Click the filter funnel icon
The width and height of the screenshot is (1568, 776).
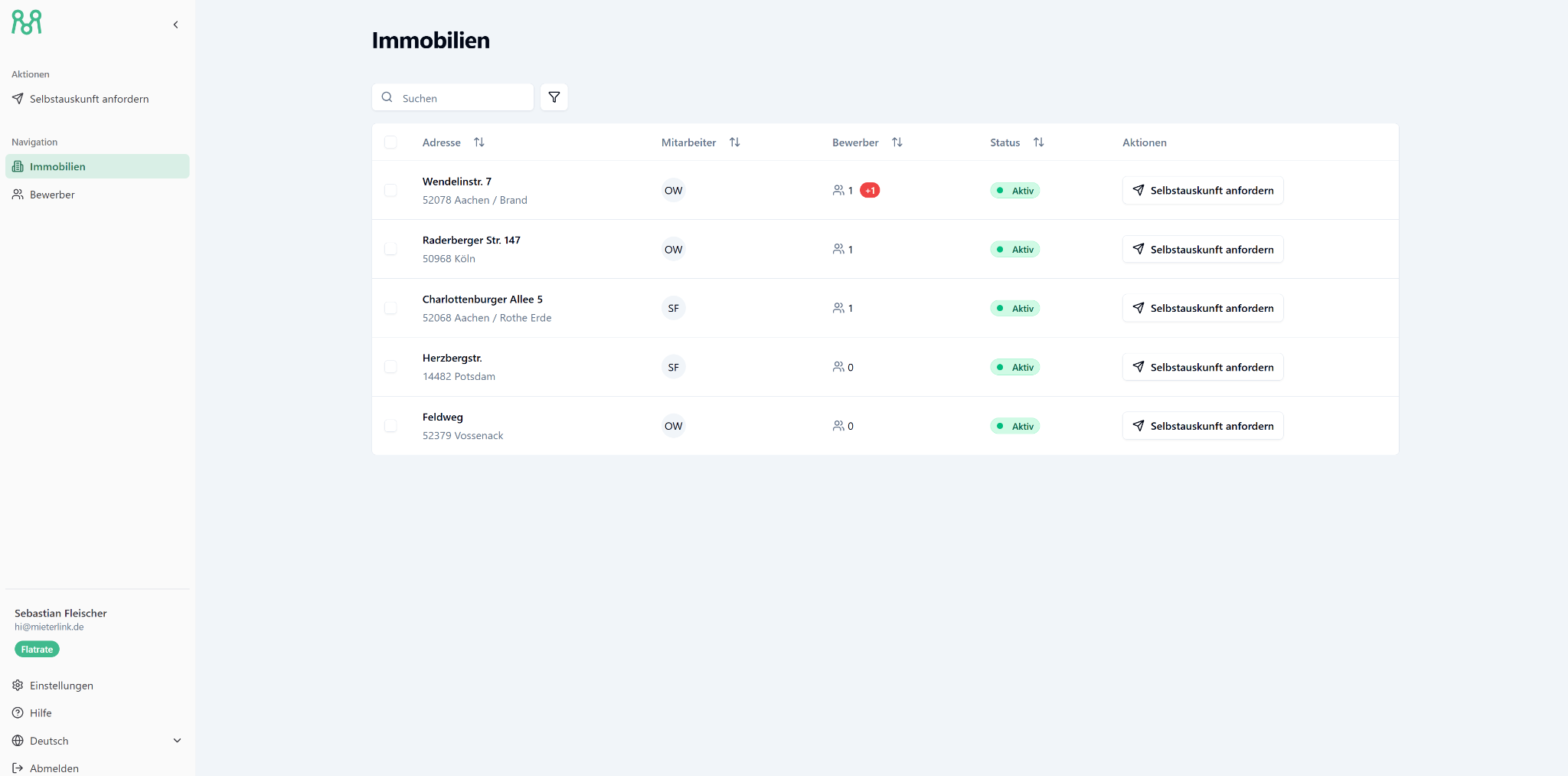click(x=554, y=97)
